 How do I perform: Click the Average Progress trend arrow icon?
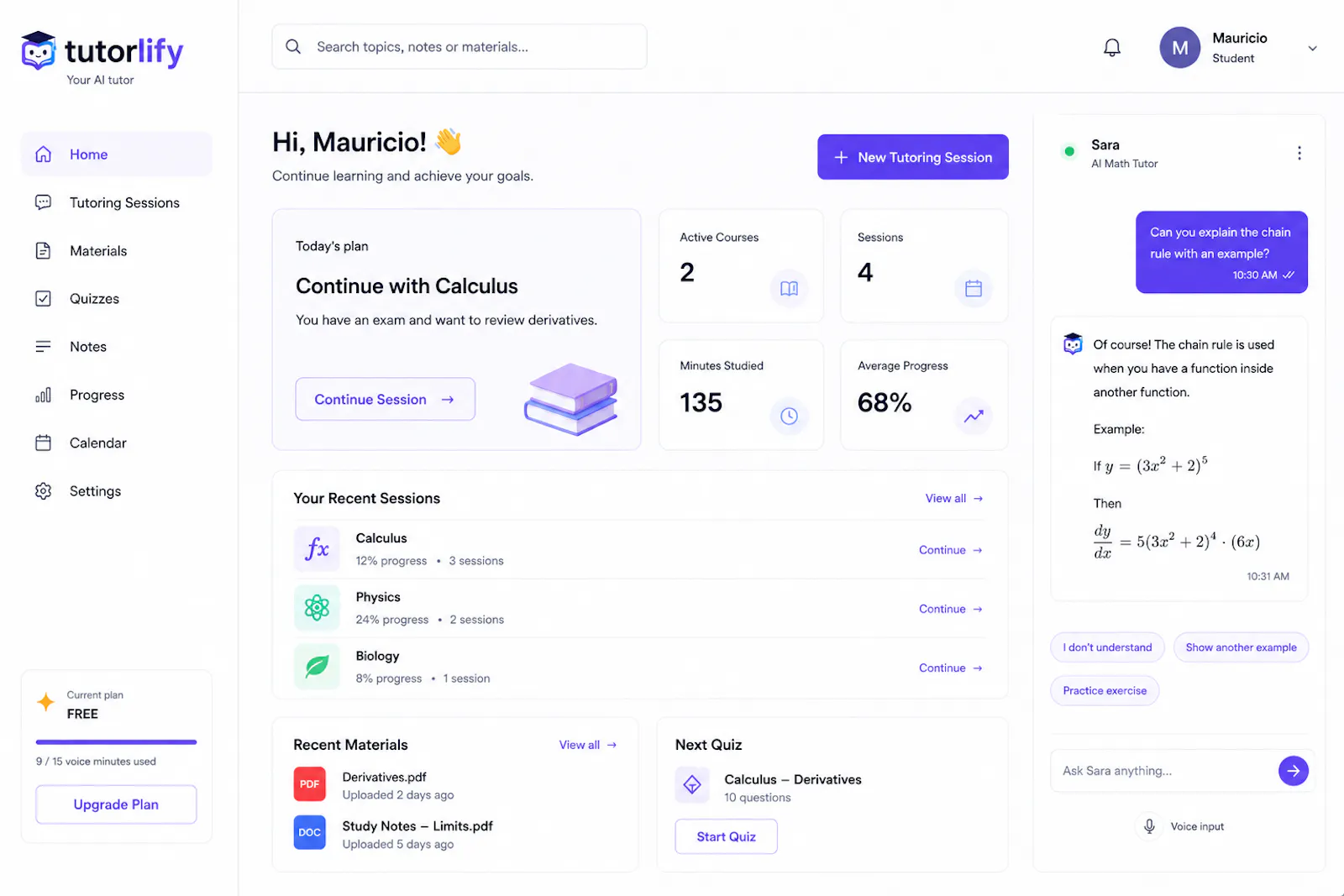click(974, 416)
